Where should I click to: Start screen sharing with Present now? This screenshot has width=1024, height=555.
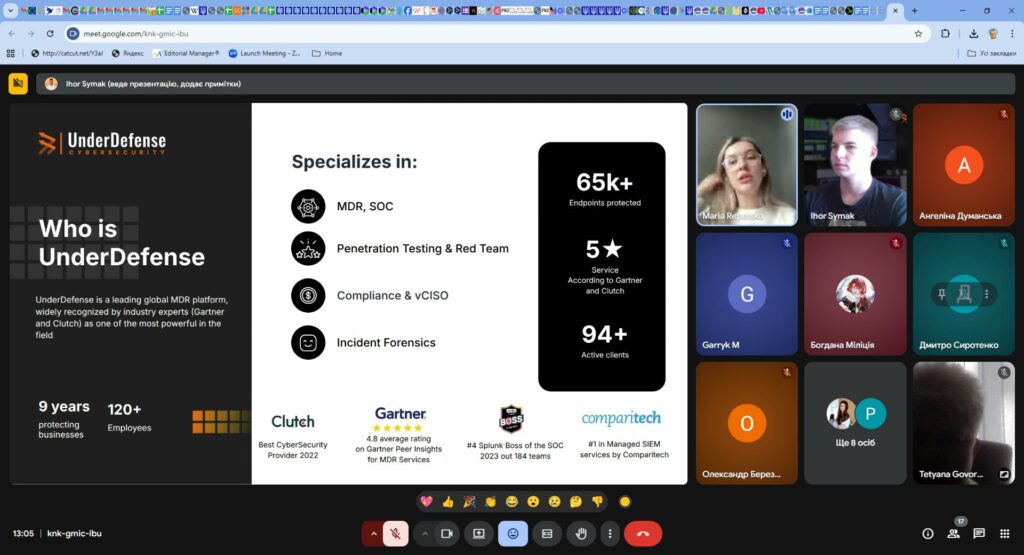479,534
